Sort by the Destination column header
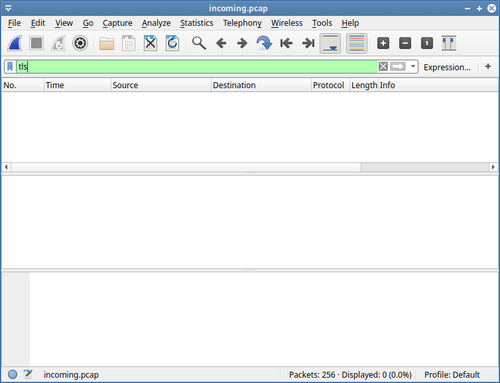Screen dimensions: 500x383 click(261, 85)
